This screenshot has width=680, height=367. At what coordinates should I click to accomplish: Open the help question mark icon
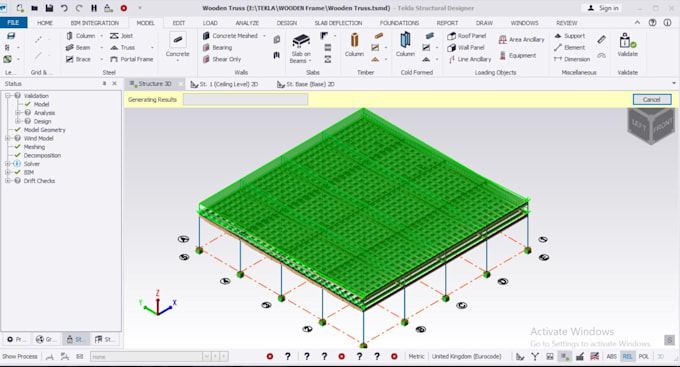point(652,23)
